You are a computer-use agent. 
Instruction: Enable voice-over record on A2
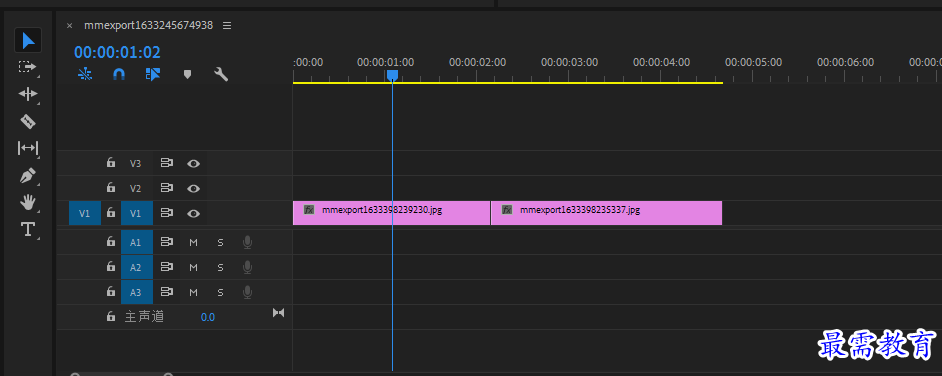247,267
